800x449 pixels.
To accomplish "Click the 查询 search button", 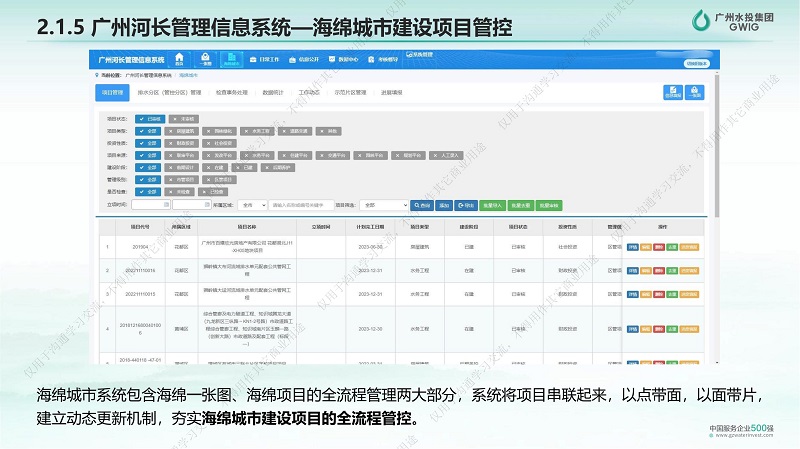I will 422,205.
